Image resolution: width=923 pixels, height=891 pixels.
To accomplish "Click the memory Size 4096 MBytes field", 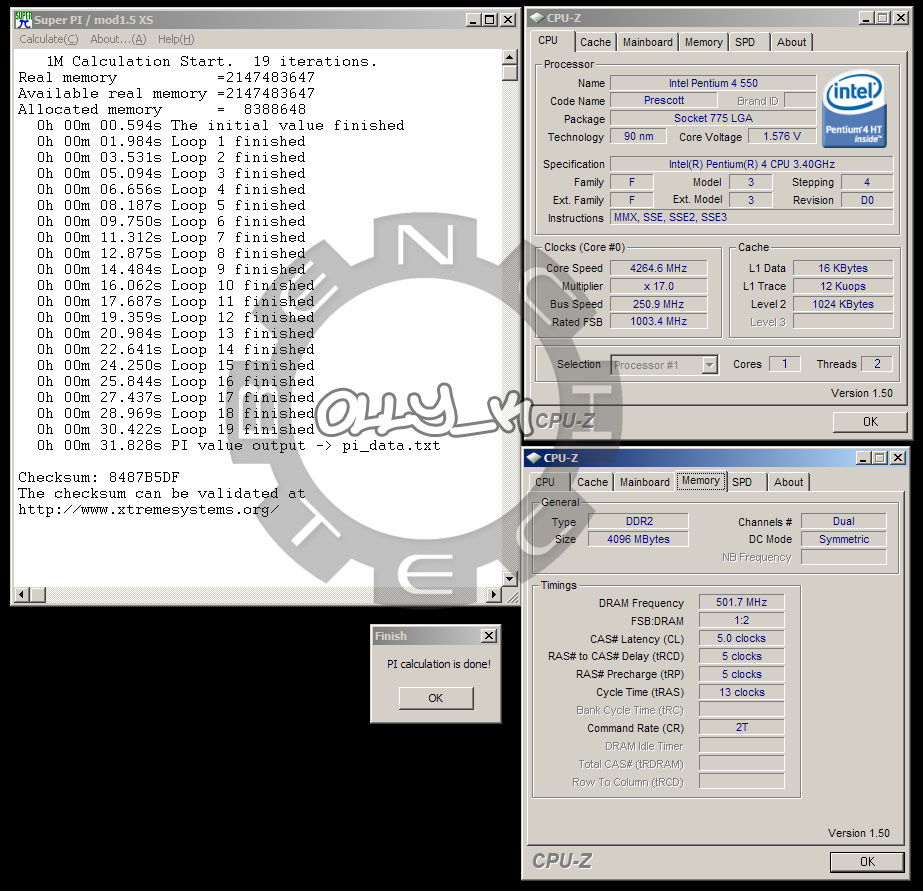I will click(638, 539).
